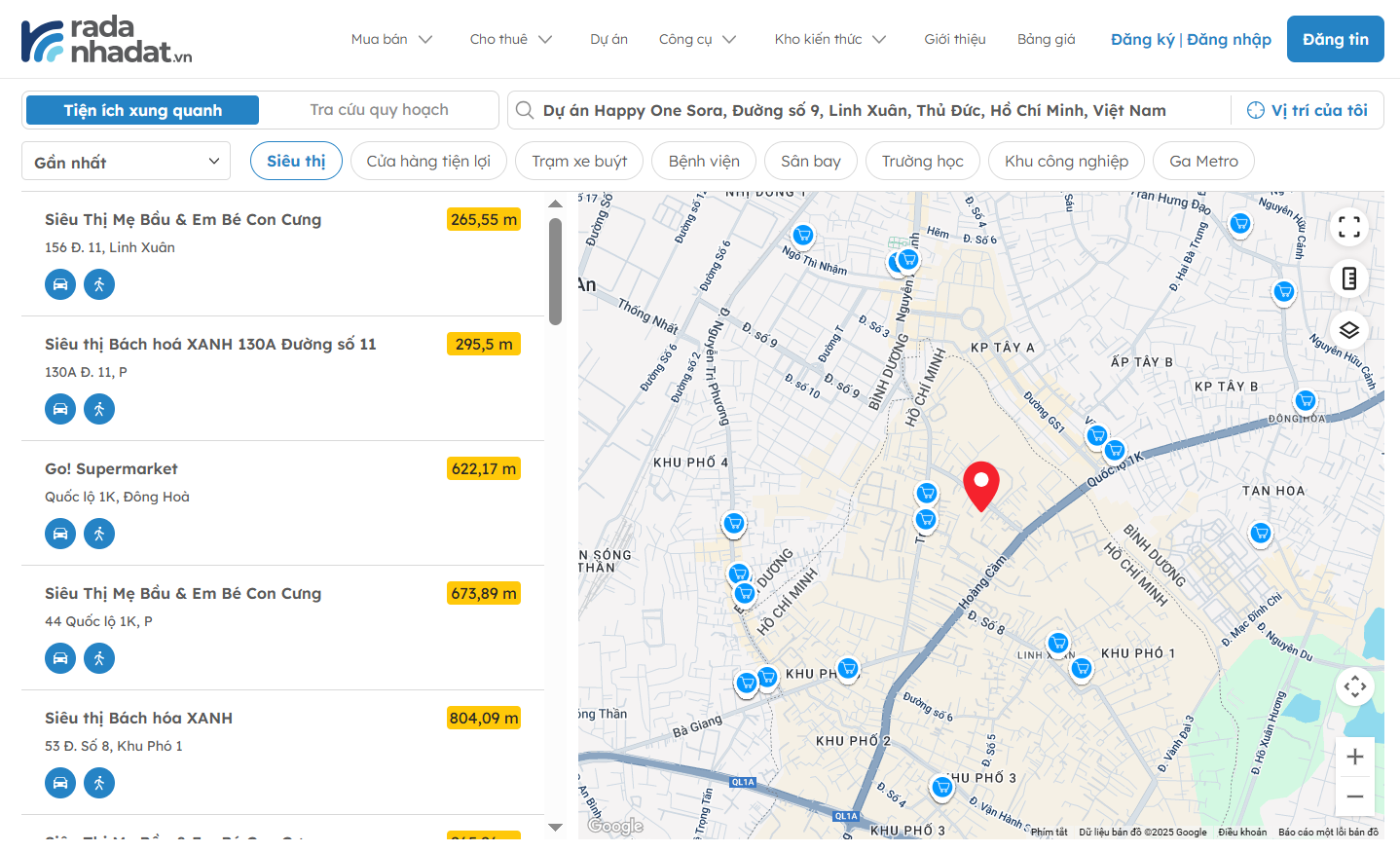This screenshot has width=1400, height=852.
Task: Click the my-location crosshair icon
Action: [1256, 110]
